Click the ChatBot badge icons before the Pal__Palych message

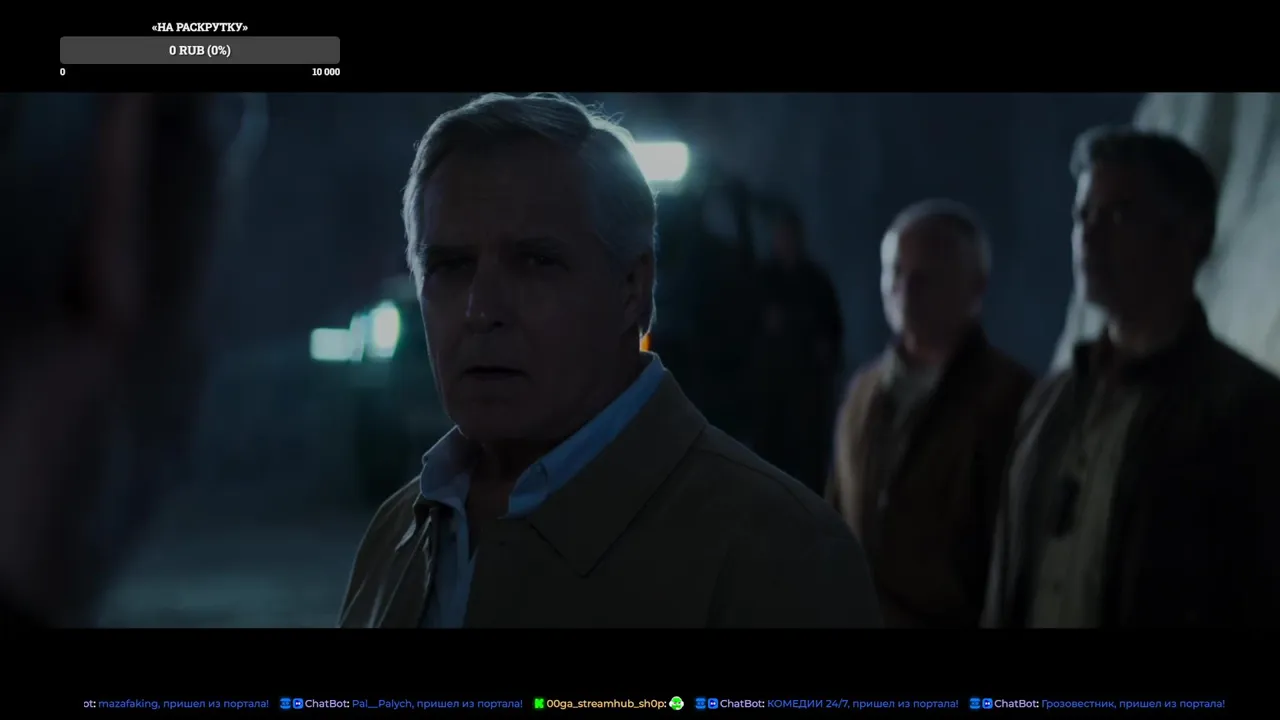point(291,704)
